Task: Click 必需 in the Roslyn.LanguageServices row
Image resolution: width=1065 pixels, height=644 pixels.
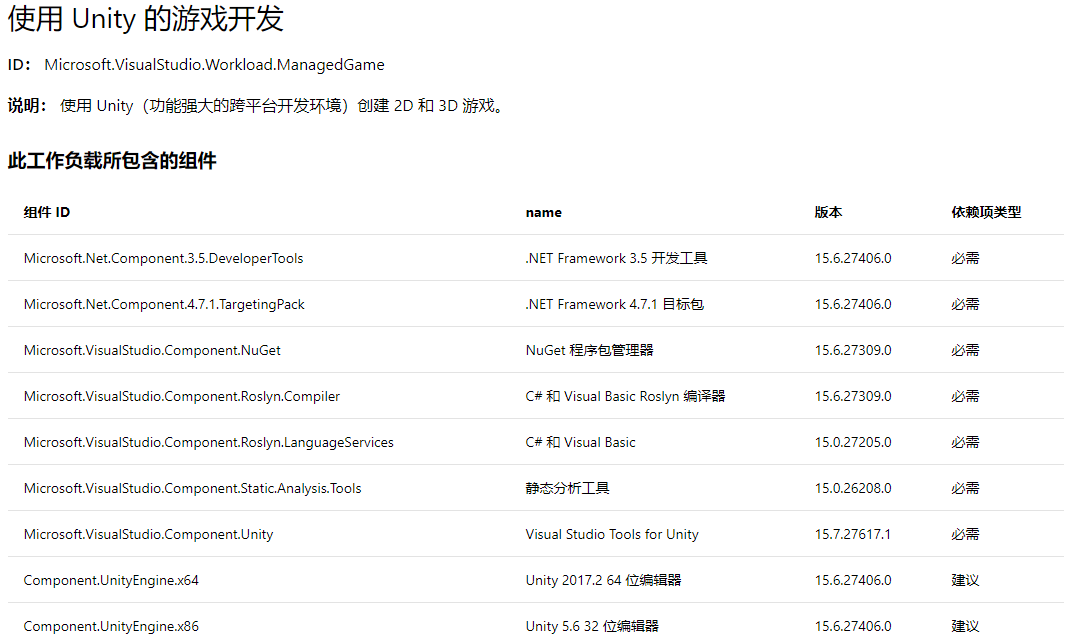Action: 965,442
